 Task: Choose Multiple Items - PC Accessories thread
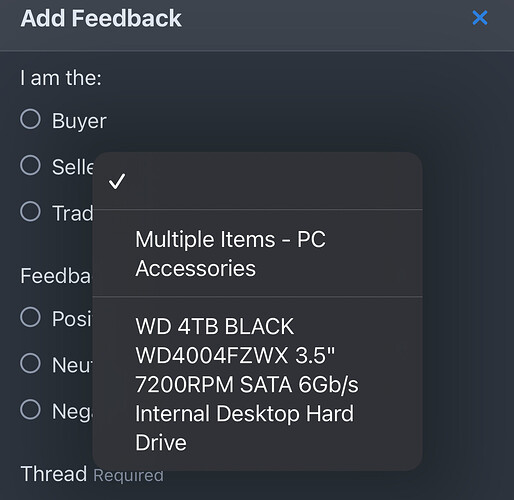coord(257,253)
